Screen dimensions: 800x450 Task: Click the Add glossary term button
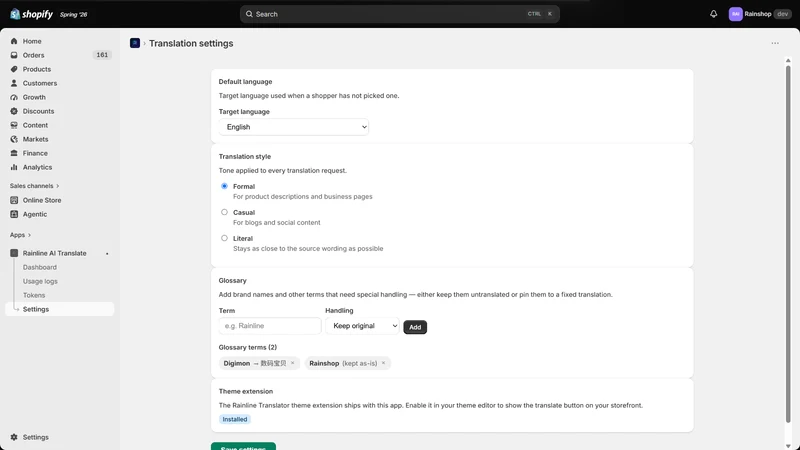[415, 327]
